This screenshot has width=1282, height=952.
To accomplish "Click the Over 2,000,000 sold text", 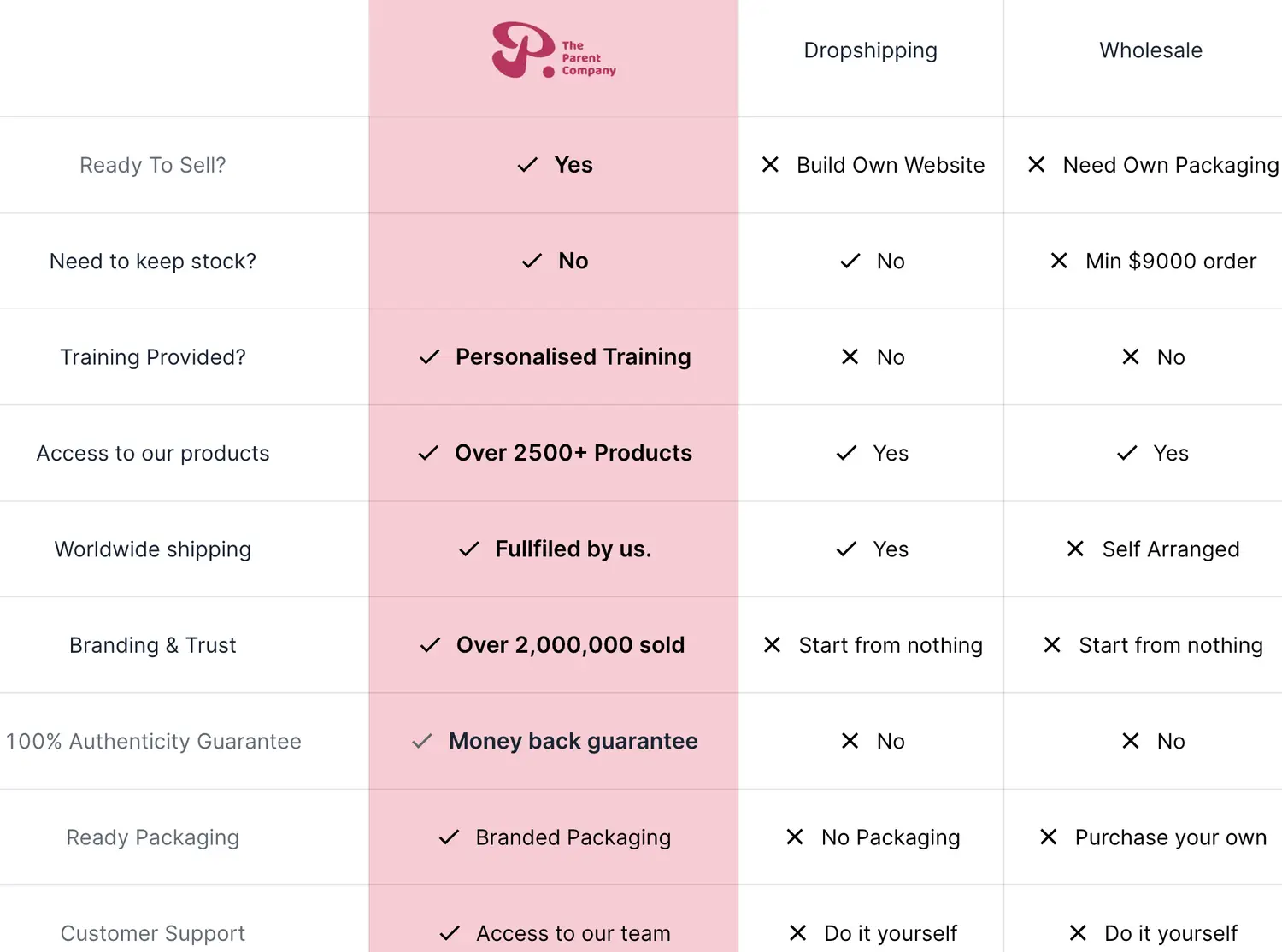I will [570, 645].
